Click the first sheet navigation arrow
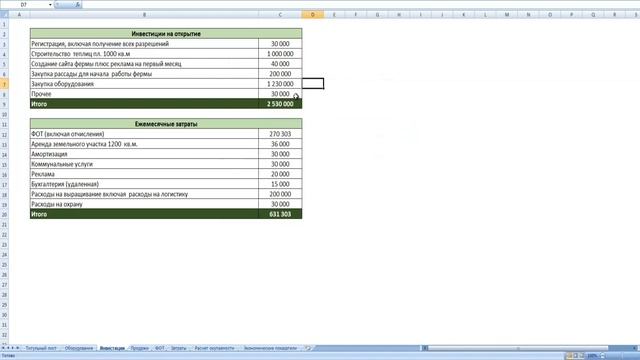Viewport: 640px width, 360px height. [x=2, y=348]
